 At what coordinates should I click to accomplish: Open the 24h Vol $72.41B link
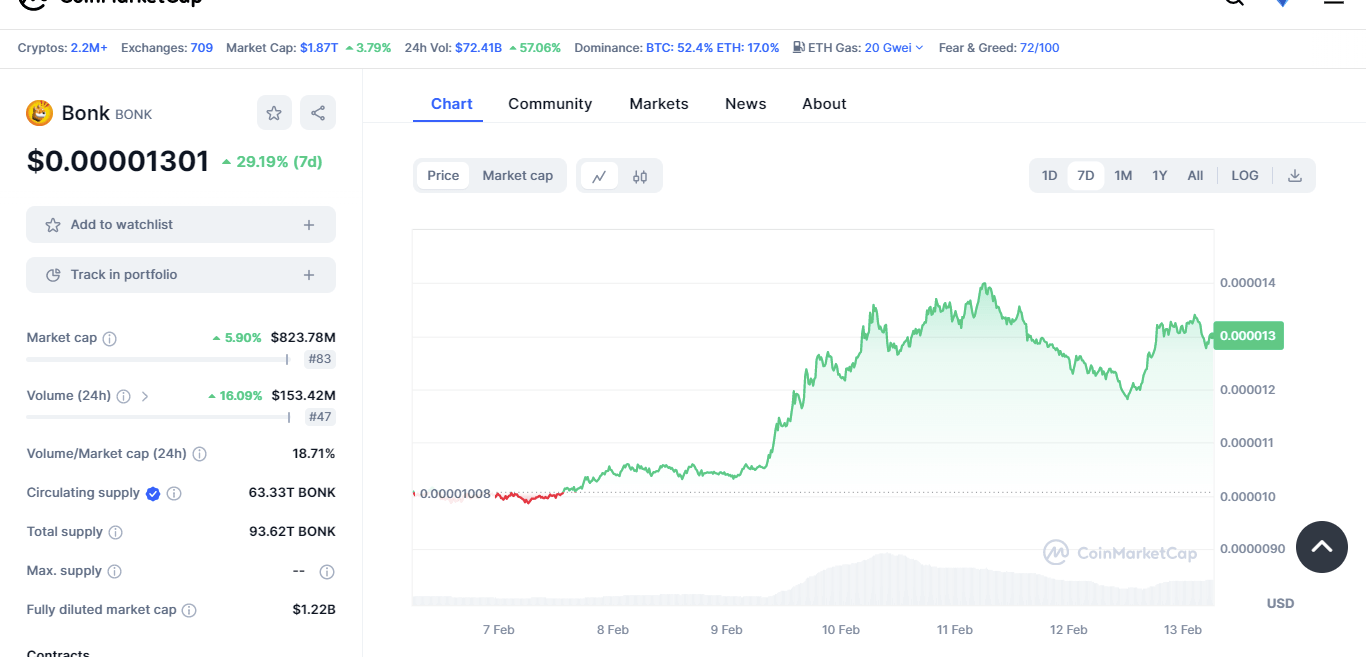tap(479, 48)
